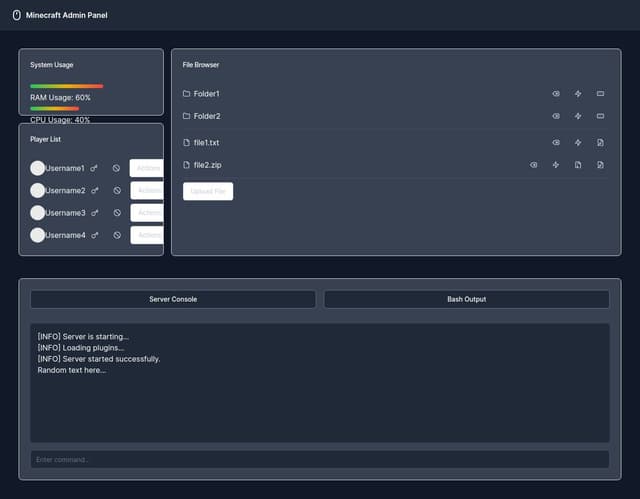Screen dimensions: 640x499
Task: Click the 'CPU Usage: 40%' label
Action: (60, 120)
